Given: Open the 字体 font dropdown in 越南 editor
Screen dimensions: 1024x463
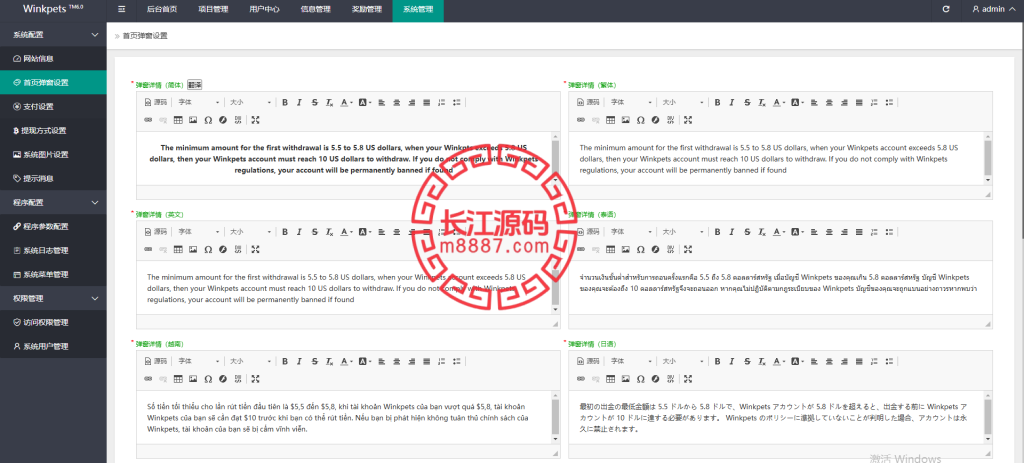Looking at the screenshot, I should click(199, 361).
